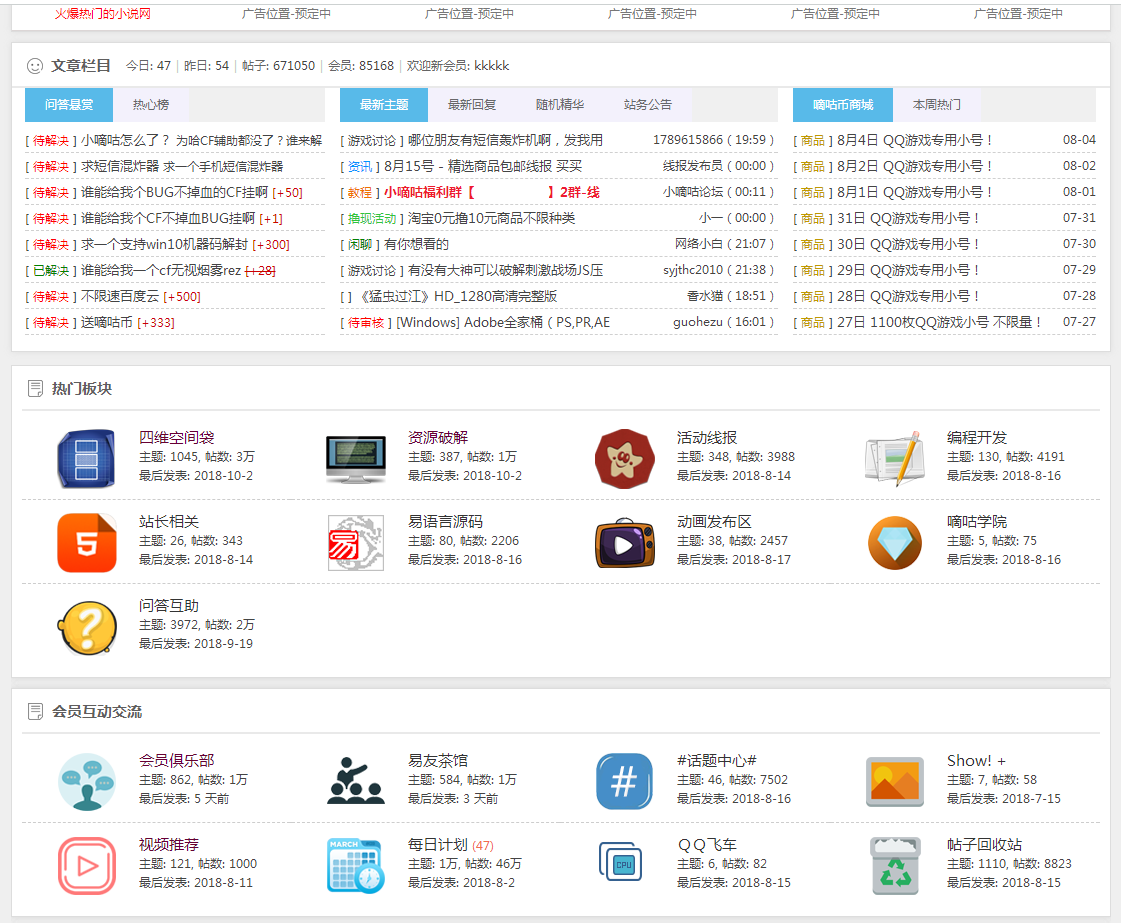
Task: Open the 易语言源码 board icon
Action: point(356,543)
